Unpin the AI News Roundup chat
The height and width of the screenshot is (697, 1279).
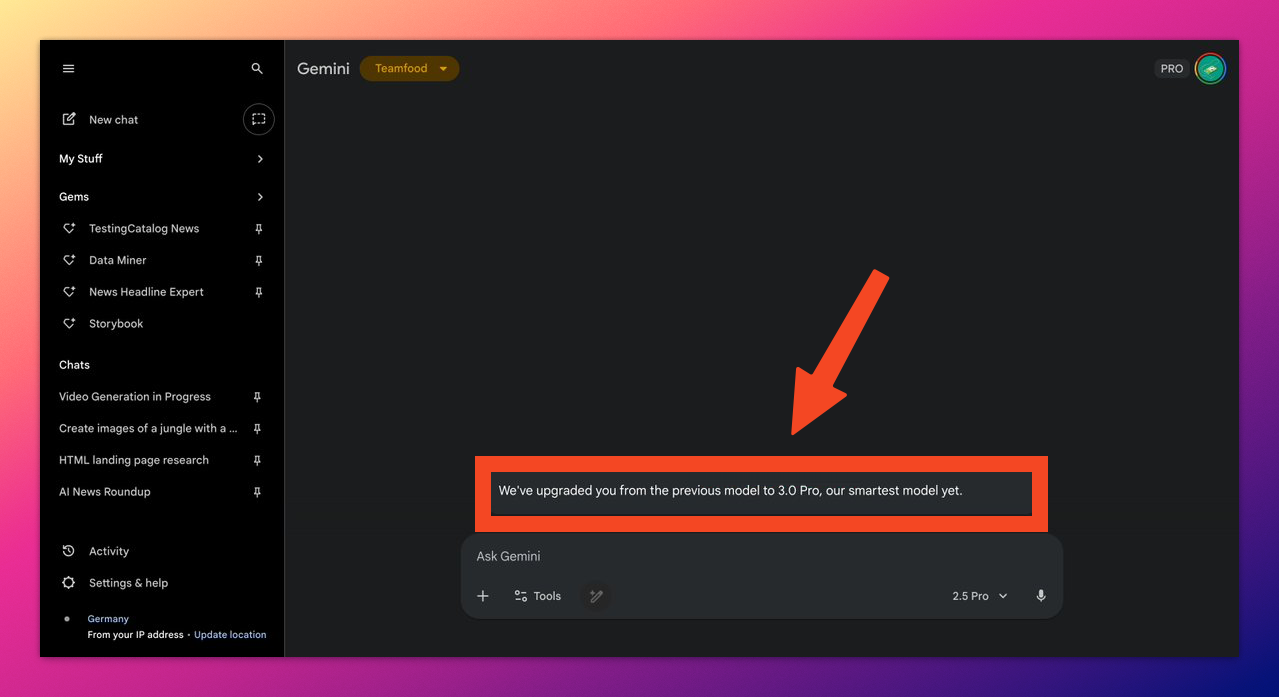click(257, 492)
